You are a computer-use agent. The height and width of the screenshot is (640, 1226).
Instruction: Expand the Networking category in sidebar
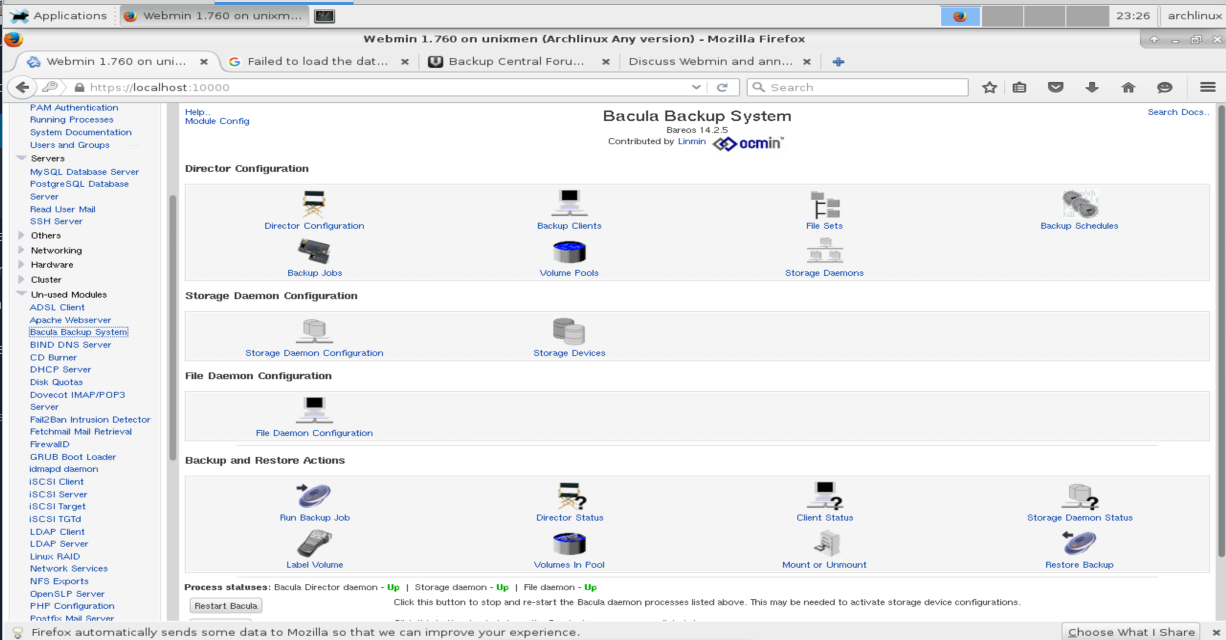[x=22, y=250]
